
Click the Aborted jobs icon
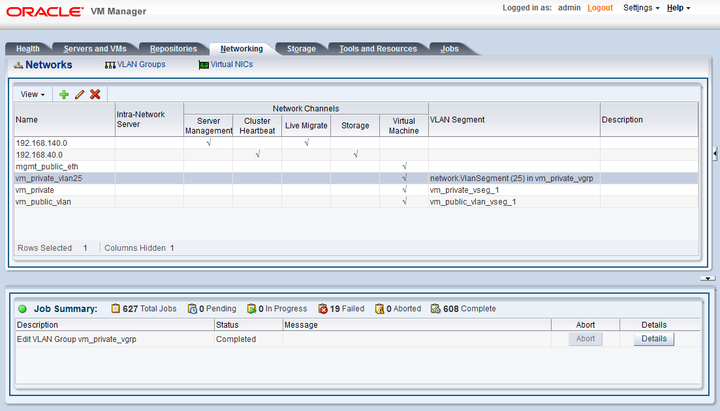(379, 309)
